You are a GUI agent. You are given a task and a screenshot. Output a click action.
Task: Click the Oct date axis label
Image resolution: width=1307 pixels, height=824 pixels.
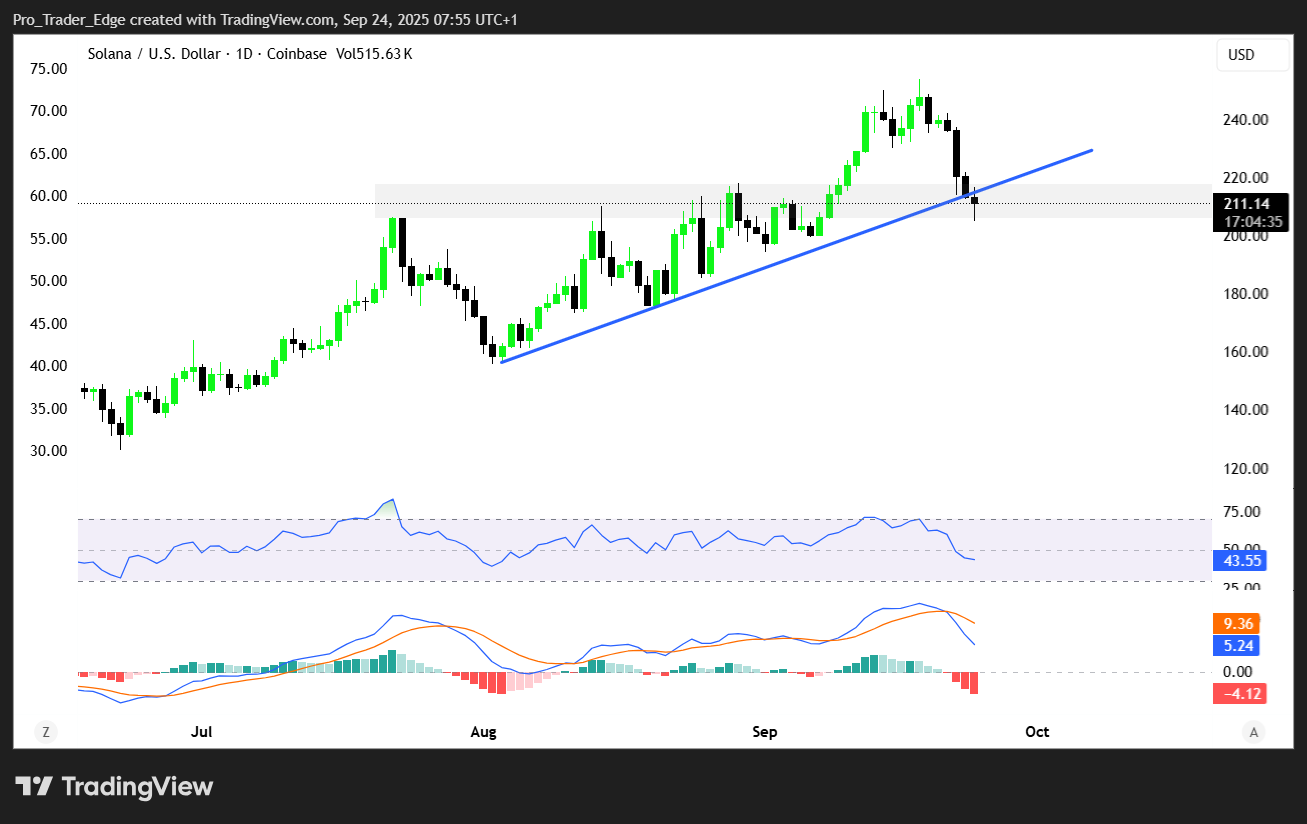pyautogui.click(x=1037, y=732)
